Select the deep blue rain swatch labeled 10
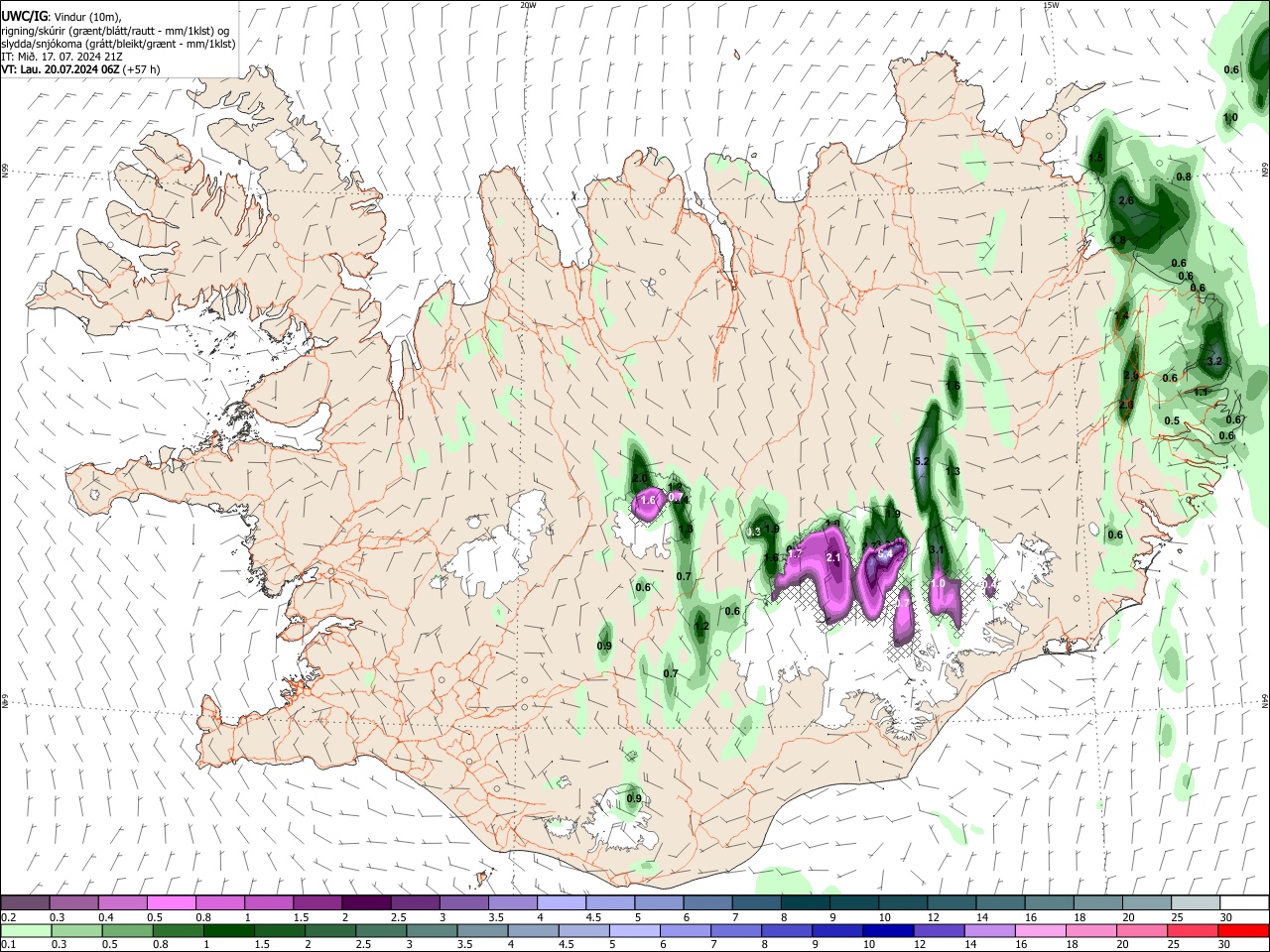This screenshot has height=952, width=1270. [x=888, y=930]
